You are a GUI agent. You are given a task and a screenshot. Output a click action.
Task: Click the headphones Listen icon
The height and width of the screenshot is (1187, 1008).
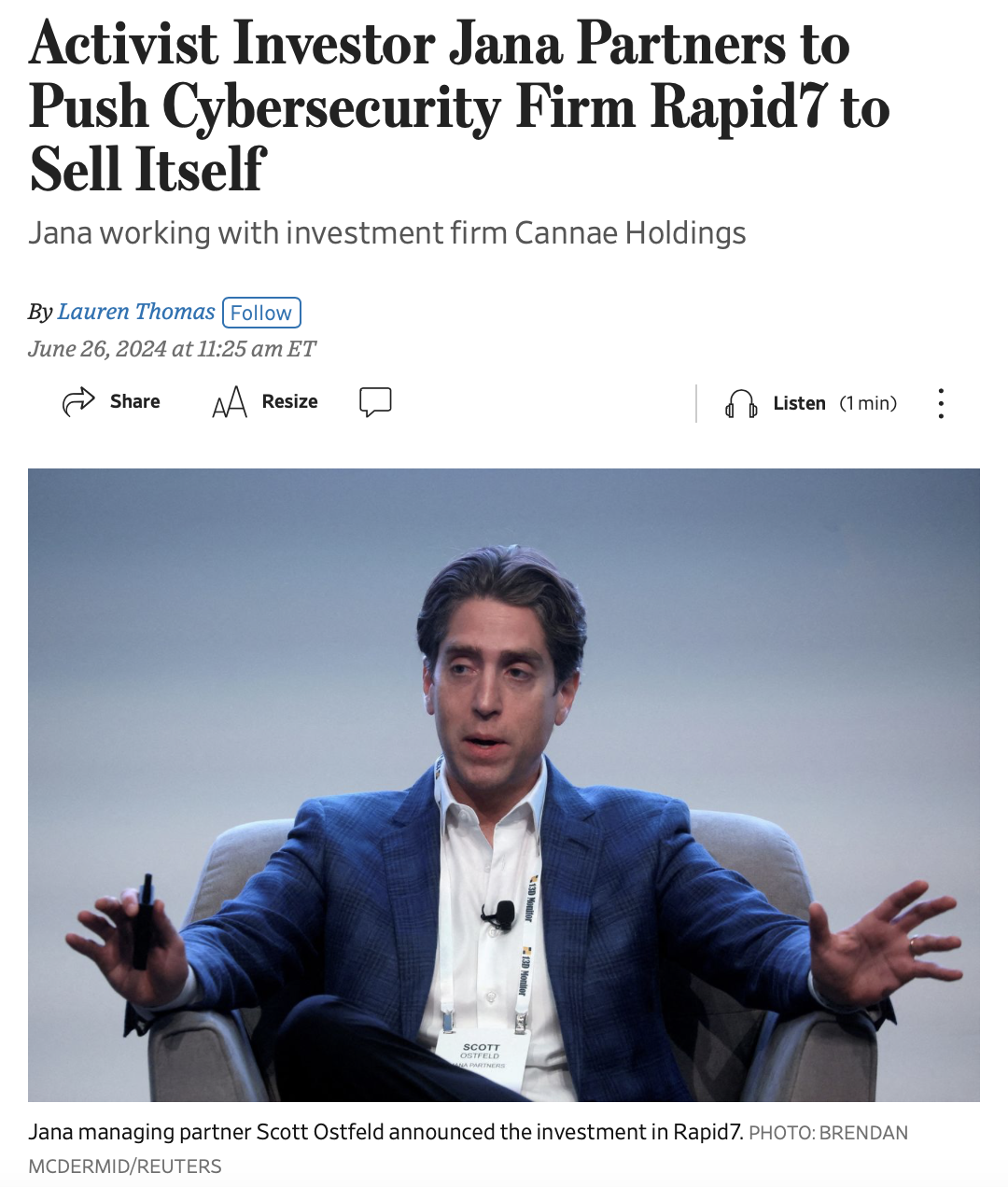[x=741, y=404]
